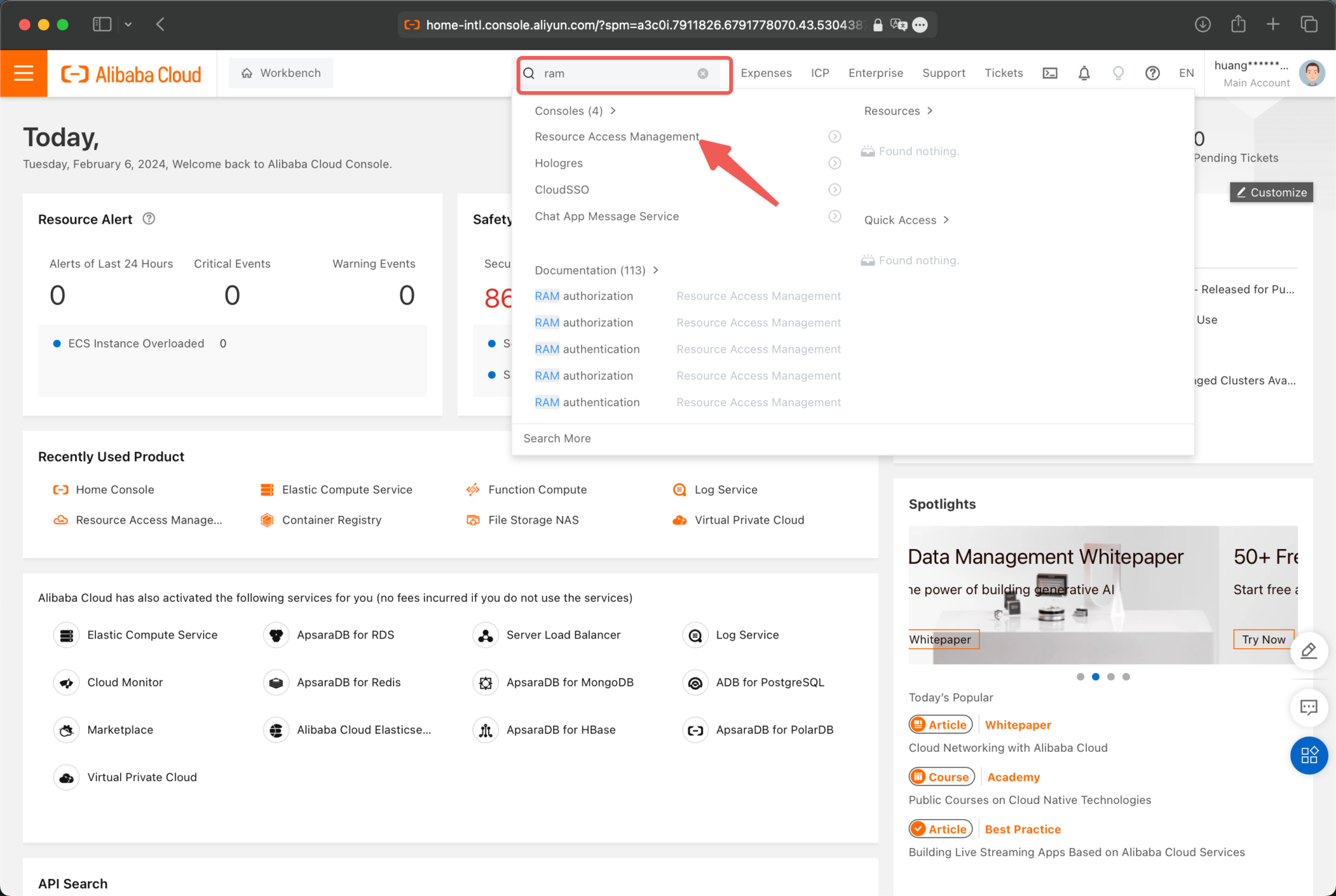The width and height of the screenshot is (1336, 896).
Task: Open Enterprise menu
Action: click(875, 73)
